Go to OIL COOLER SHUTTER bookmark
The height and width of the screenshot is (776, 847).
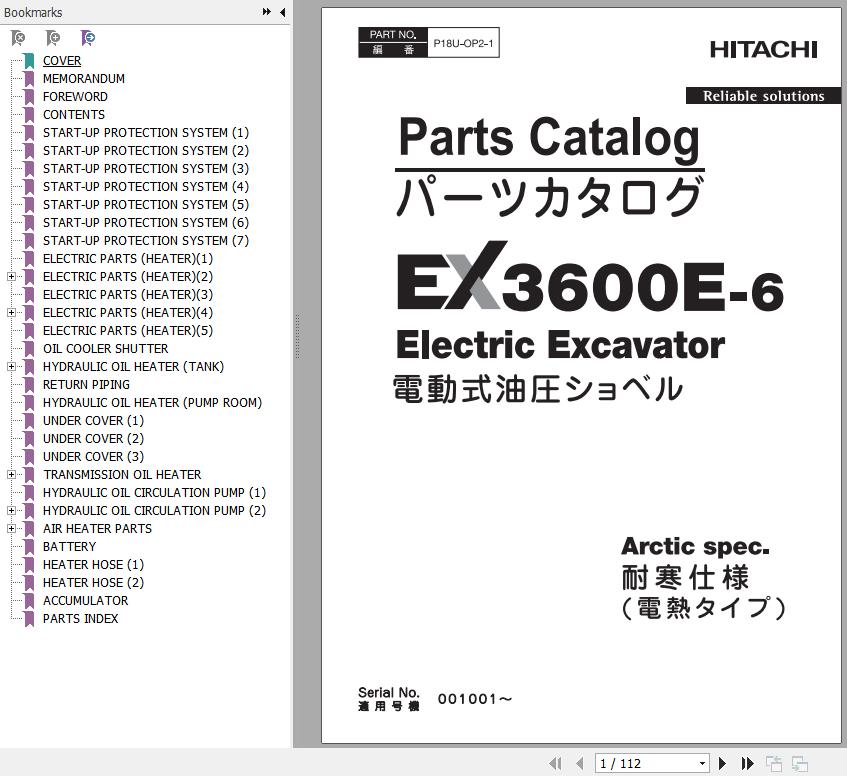[x=105, y=349]
